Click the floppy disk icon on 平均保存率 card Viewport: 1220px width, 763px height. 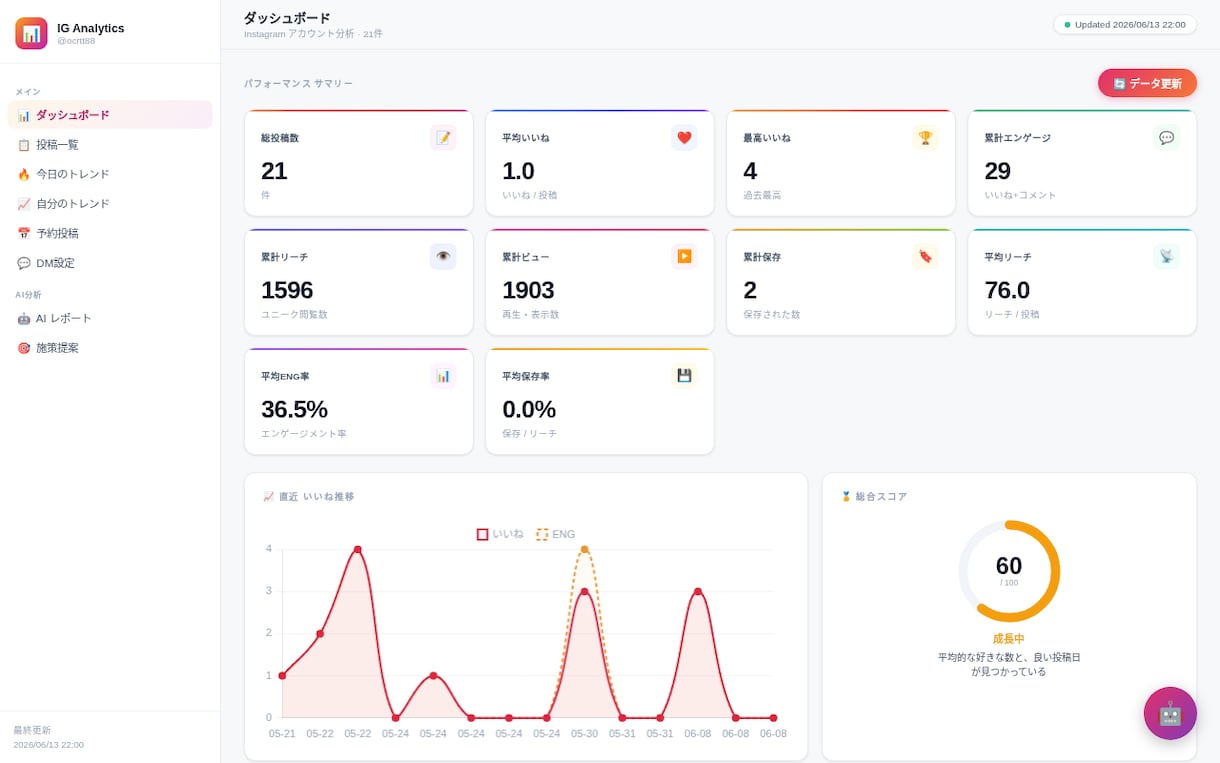tap(684, 376)
